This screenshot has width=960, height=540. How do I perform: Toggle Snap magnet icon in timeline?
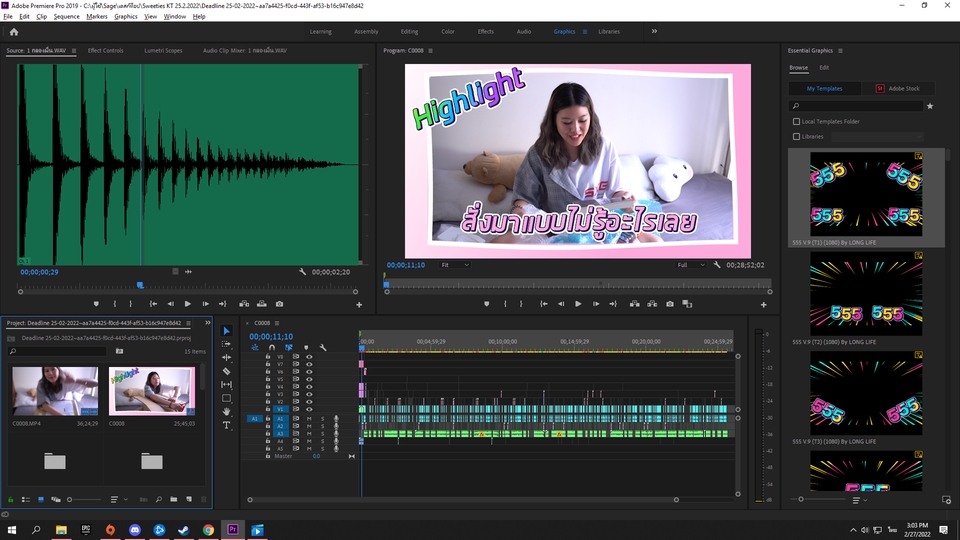coord(272,347)
